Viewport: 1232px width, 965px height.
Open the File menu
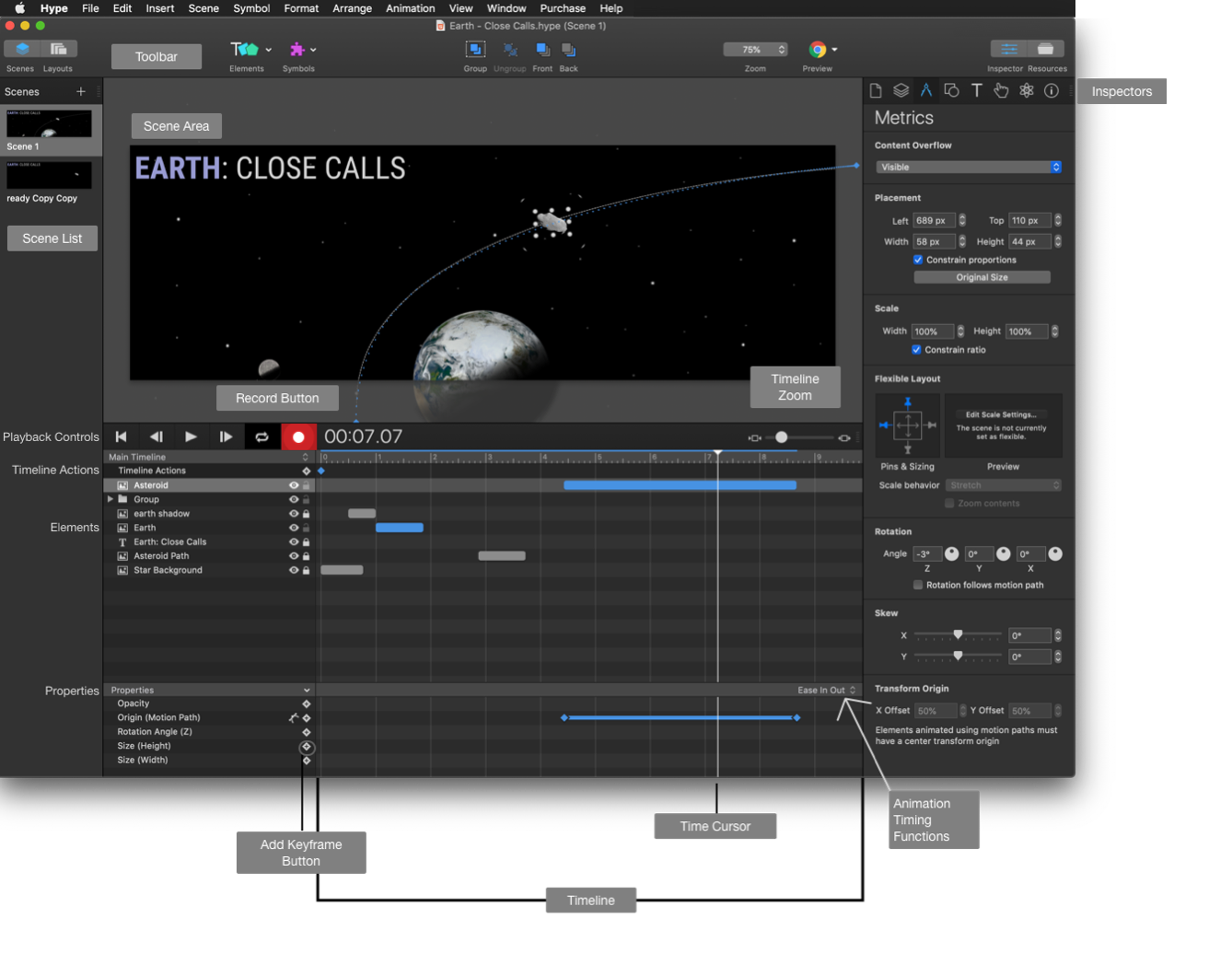(90, 8)
